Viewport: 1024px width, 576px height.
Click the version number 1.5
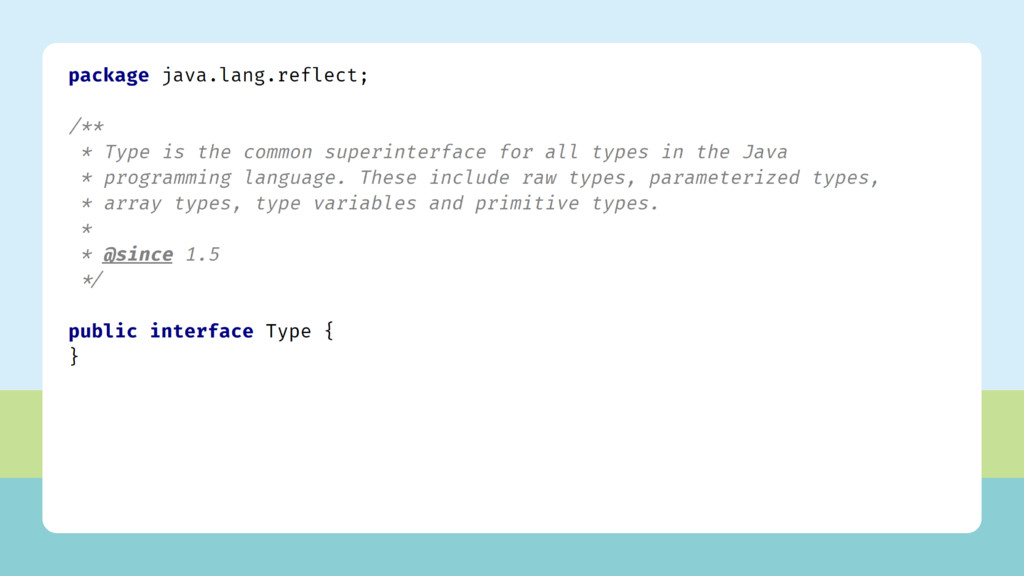pyautogui.click(x=202, y=254)
